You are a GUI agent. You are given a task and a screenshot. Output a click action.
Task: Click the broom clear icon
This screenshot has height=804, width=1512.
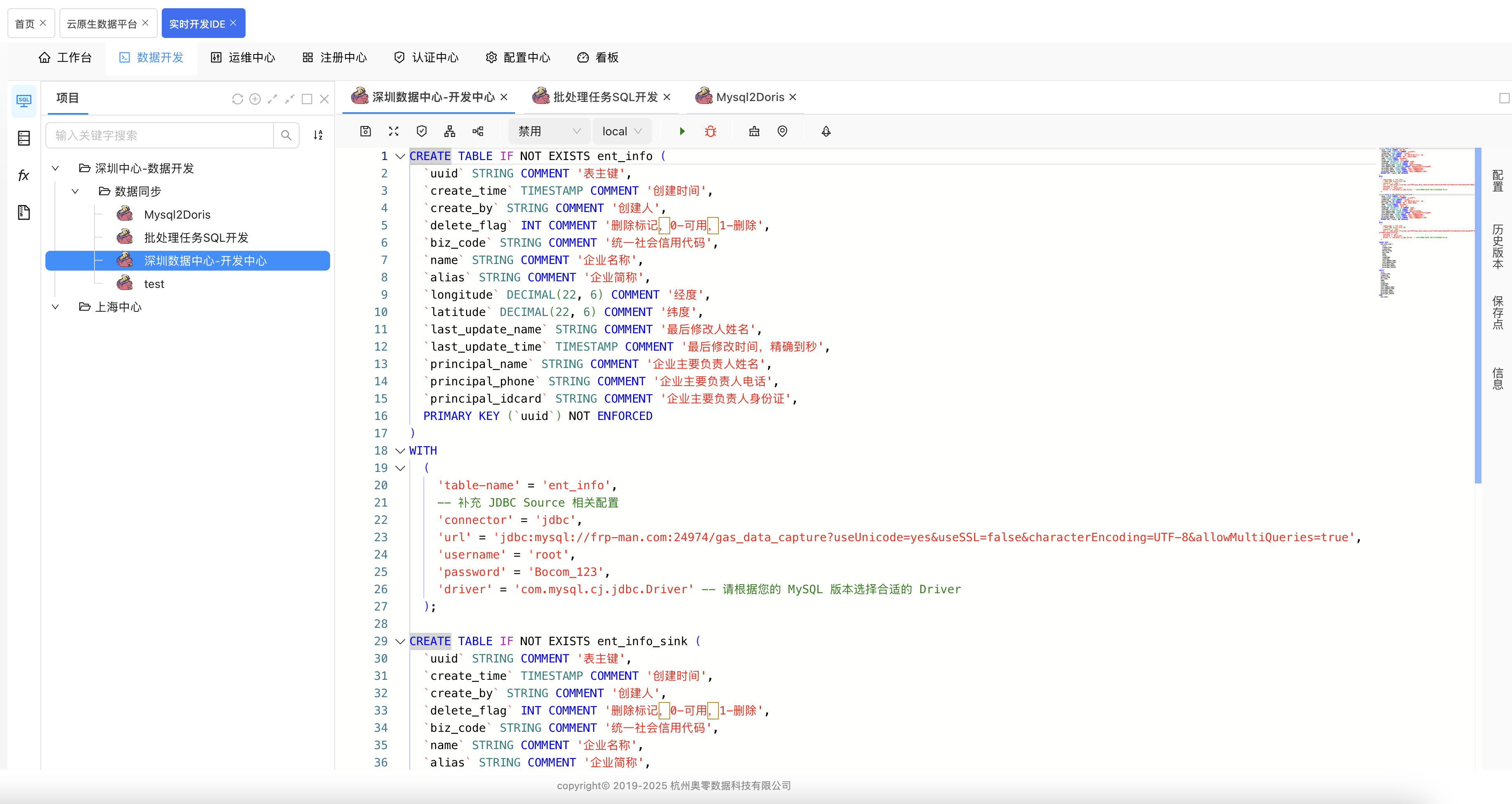[x=754, y=132]
